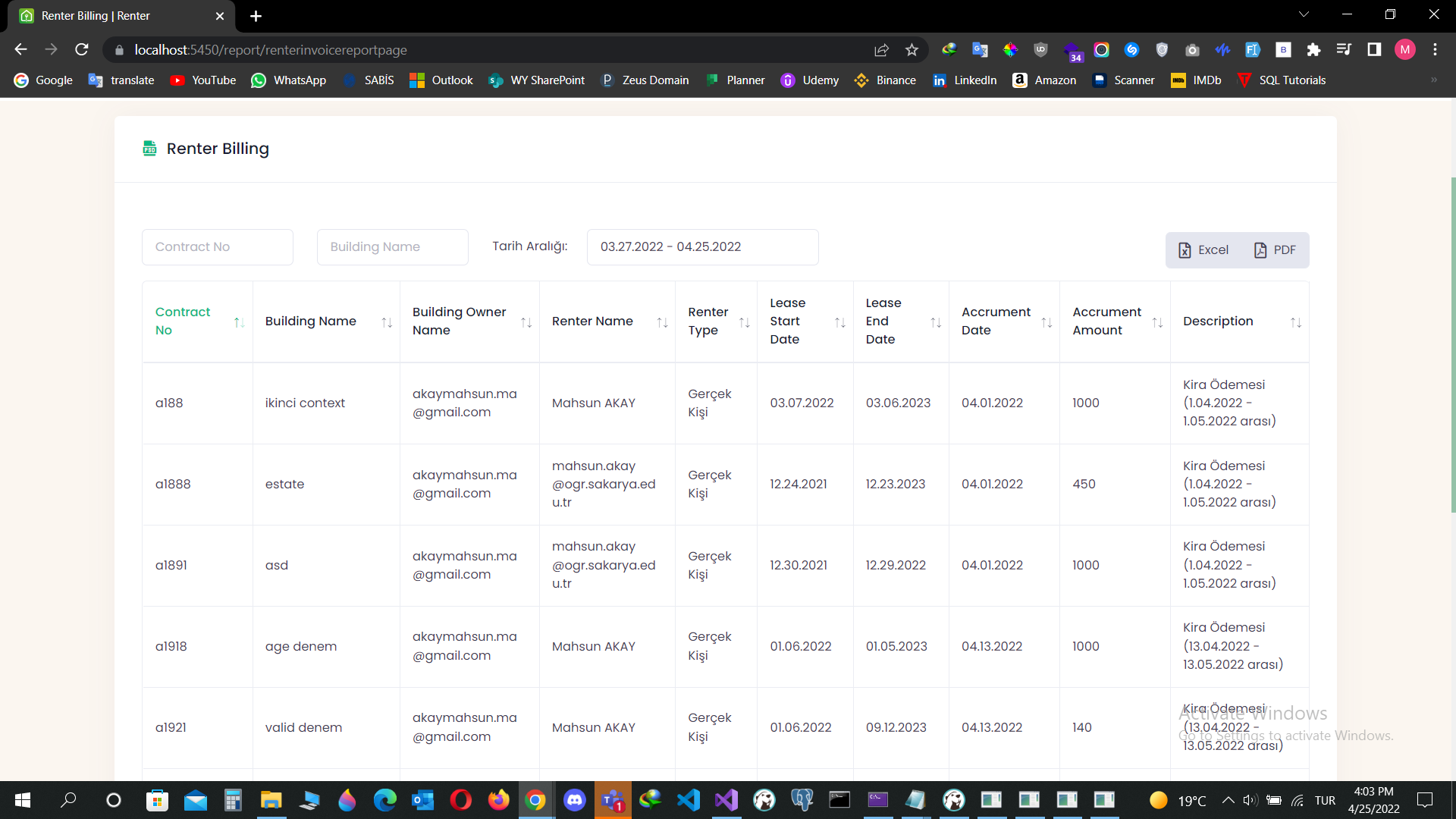This screenshot has width=1456, height=819.
Task: Sort by Accrument Amount column
Action: pyautogui.click(x=1157, y=322)
